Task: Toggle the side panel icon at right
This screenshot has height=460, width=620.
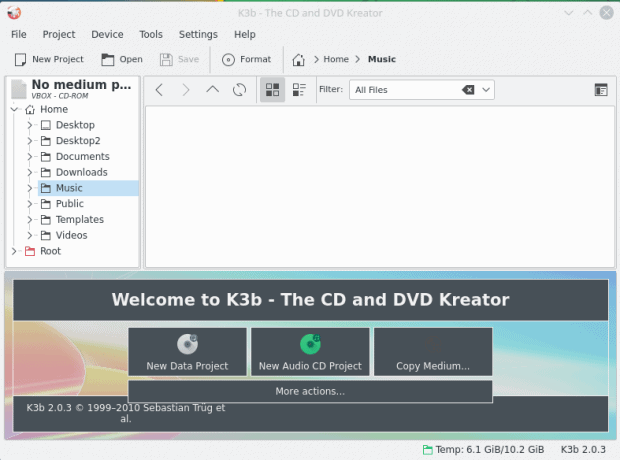Action: tap(601, 90)
